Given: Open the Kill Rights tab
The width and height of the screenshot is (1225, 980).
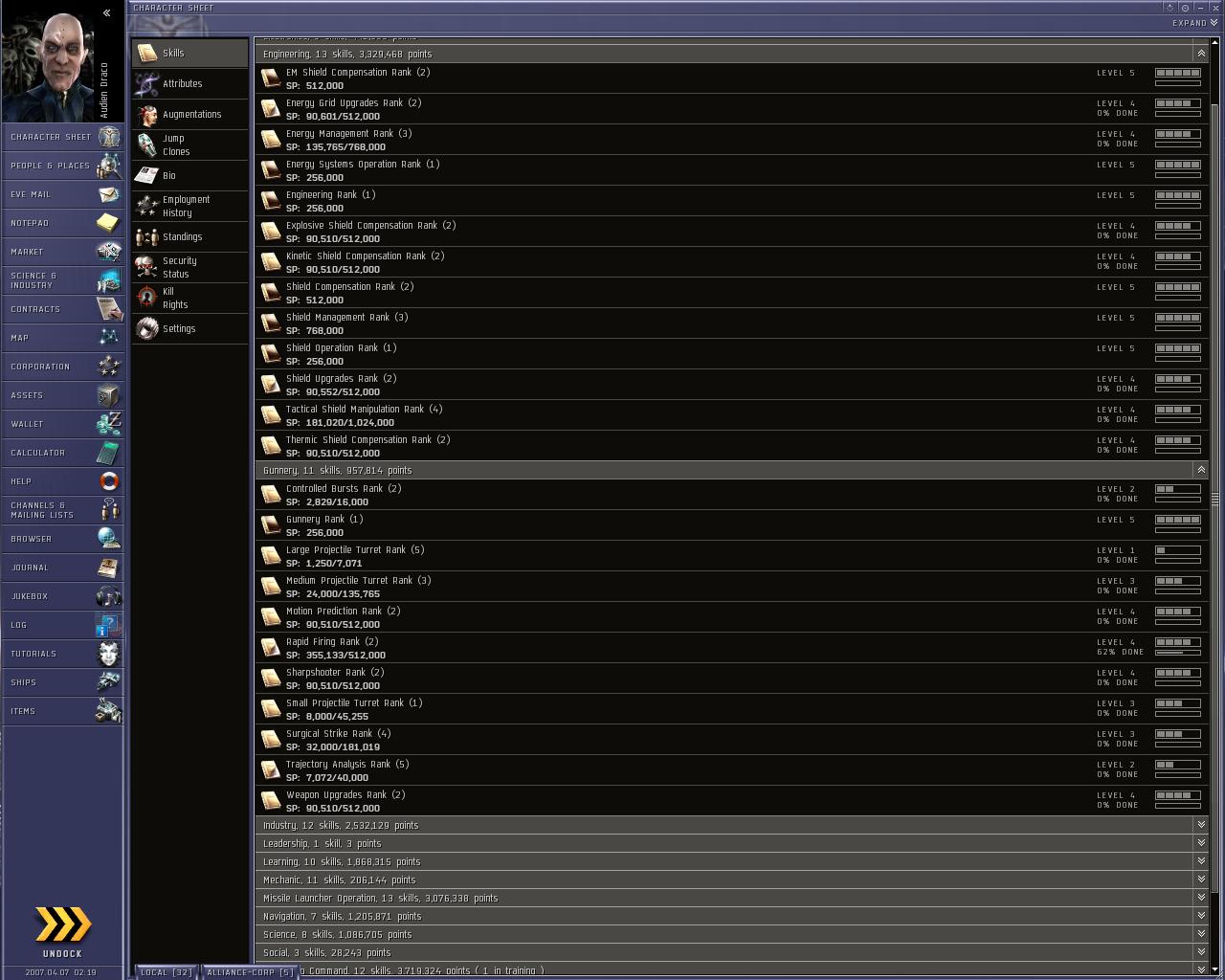Looking at the screenshot, I should [190, 299].
